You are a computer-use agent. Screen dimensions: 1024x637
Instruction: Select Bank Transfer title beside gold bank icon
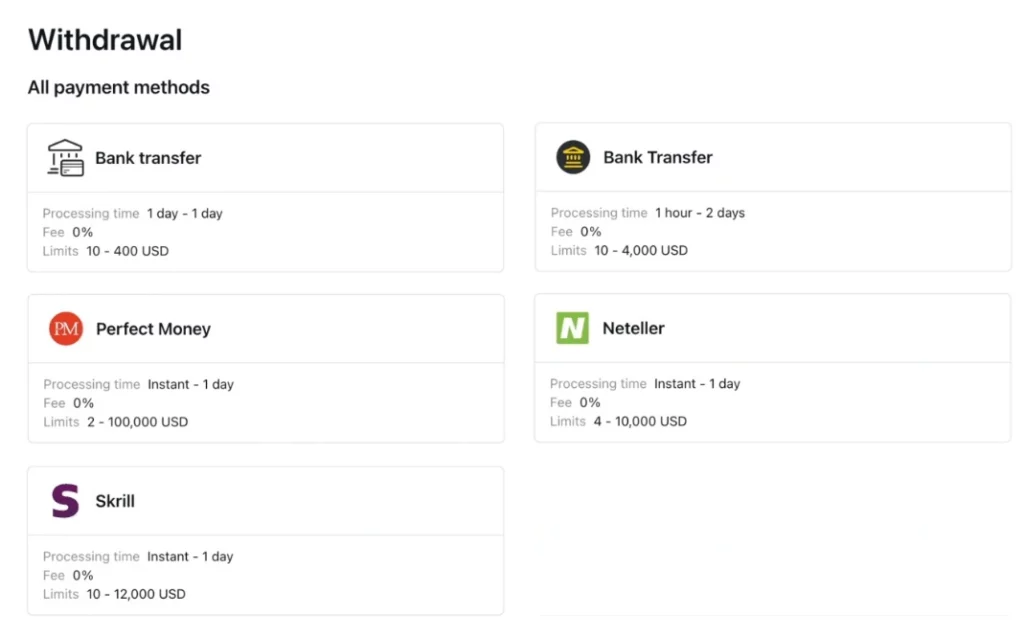coord(657,157)
